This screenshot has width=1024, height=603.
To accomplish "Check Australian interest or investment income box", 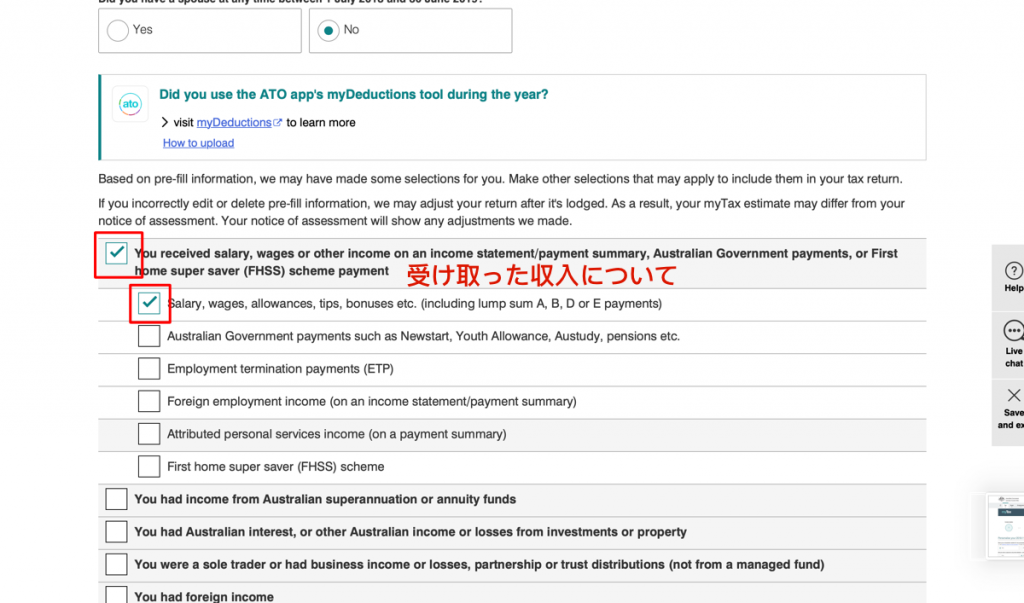I will coord(116,532).
